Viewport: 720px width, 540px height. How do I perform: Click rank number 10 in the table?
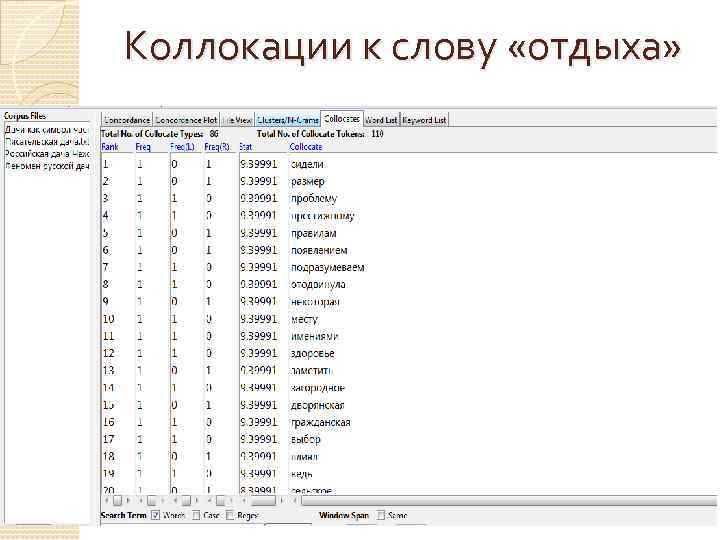[109, 319]
